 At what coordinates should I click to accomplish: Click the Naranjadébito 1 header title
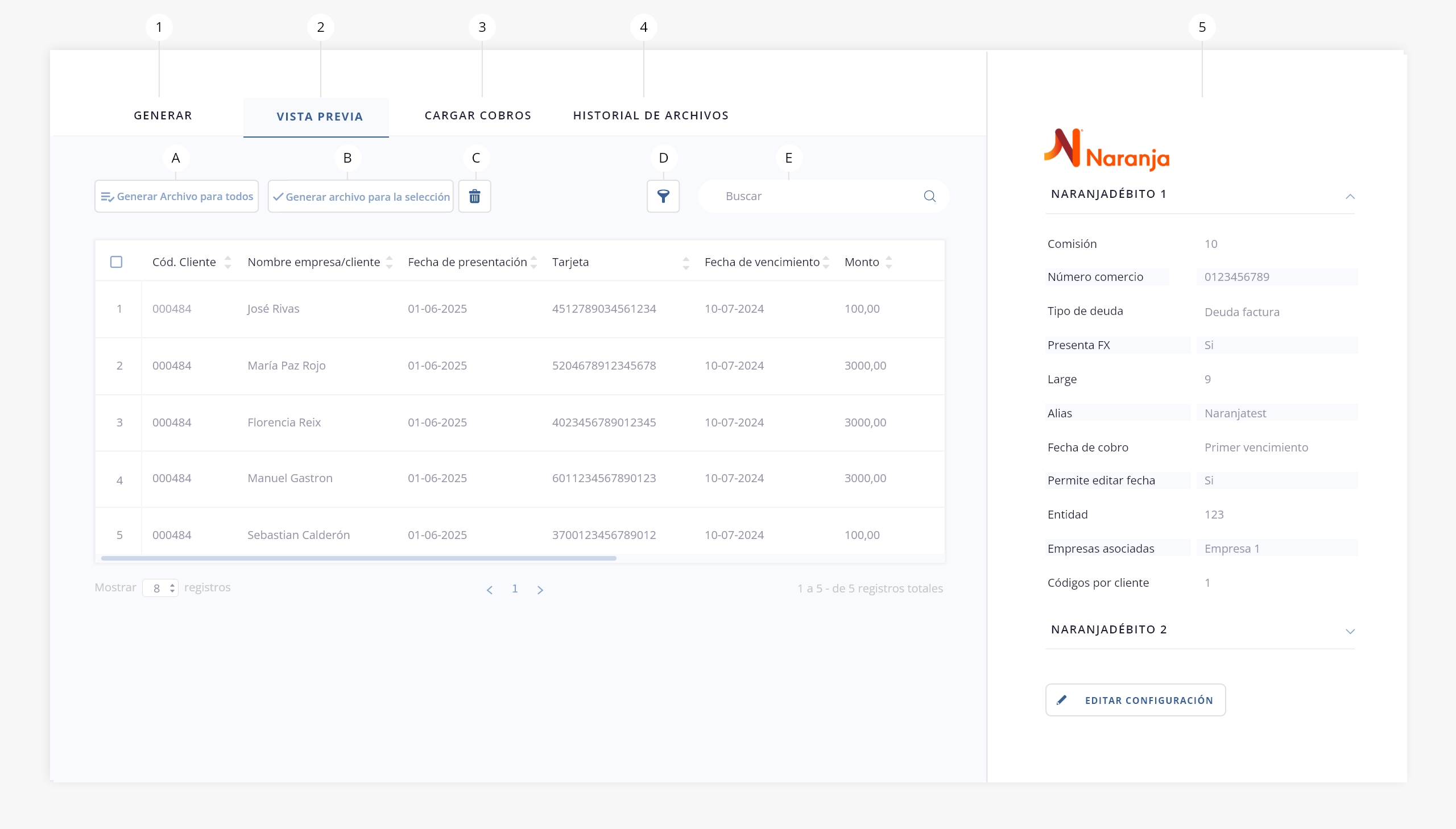tap(1108, 194)
